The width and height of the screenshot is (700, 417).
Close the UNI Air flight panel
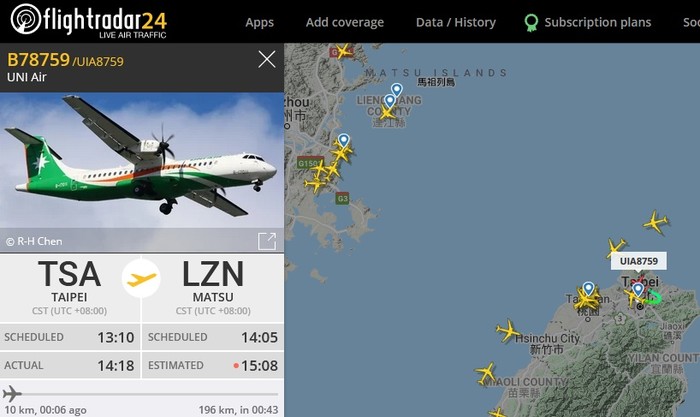click(267, 59)
